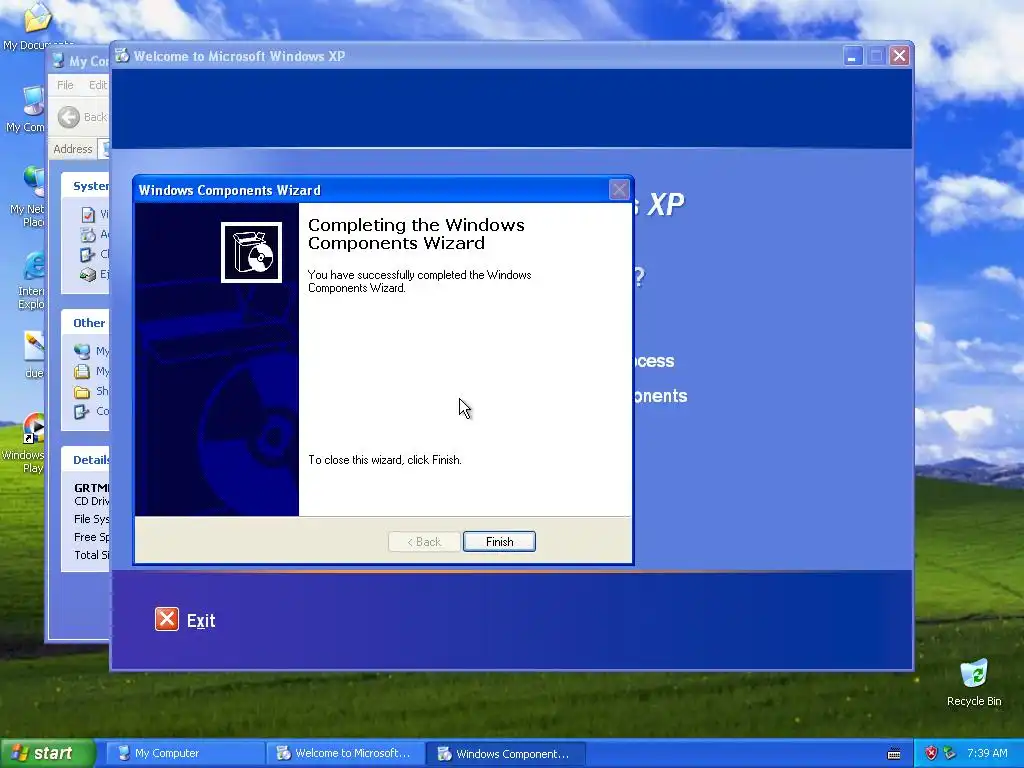The image size is (1024, 768).
Task: Click the My Computer window title bar icon
Action: 59,61
